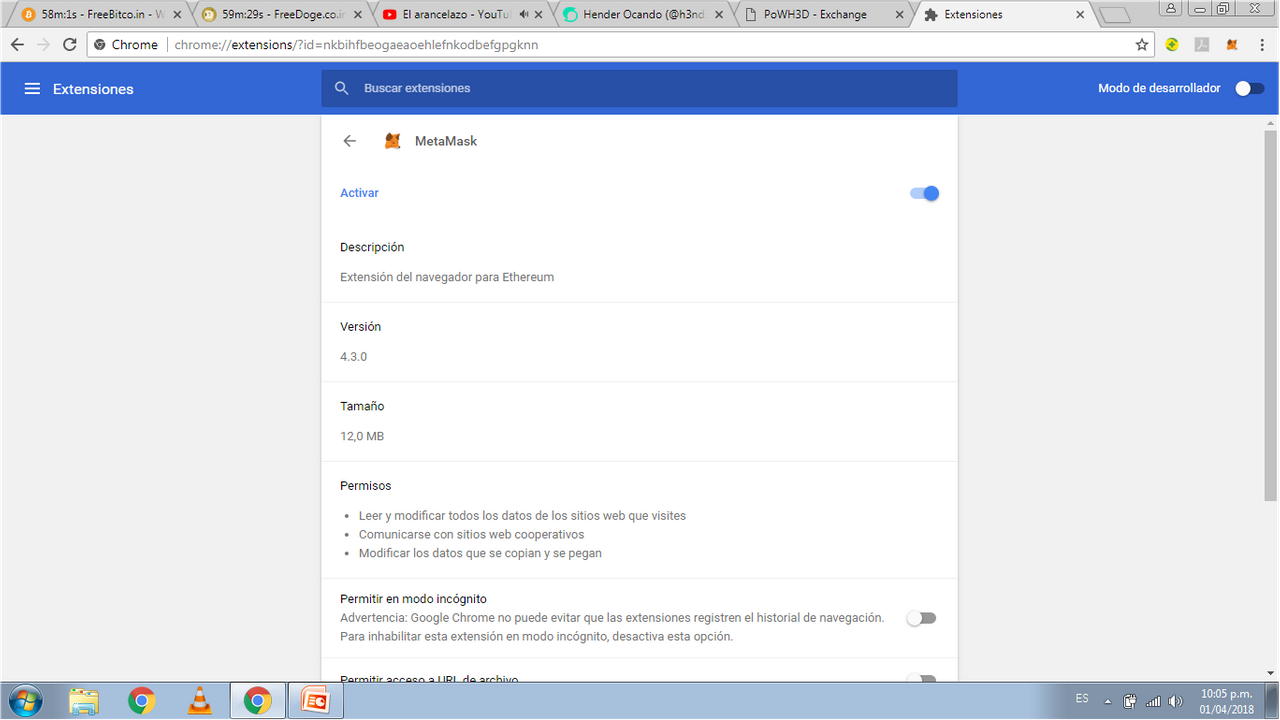Open the volume control in system tray
The width and height of the screenshot is (1280, 720).
tap(1176, 700)
